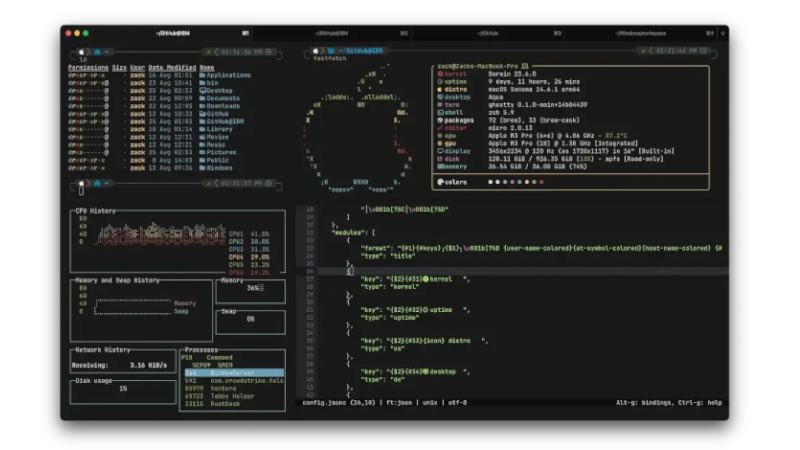The width and height of the screenshot is (800, 450).
Task: Click the Apple distro icon in fastfetch output
Action: click(440, 89)
